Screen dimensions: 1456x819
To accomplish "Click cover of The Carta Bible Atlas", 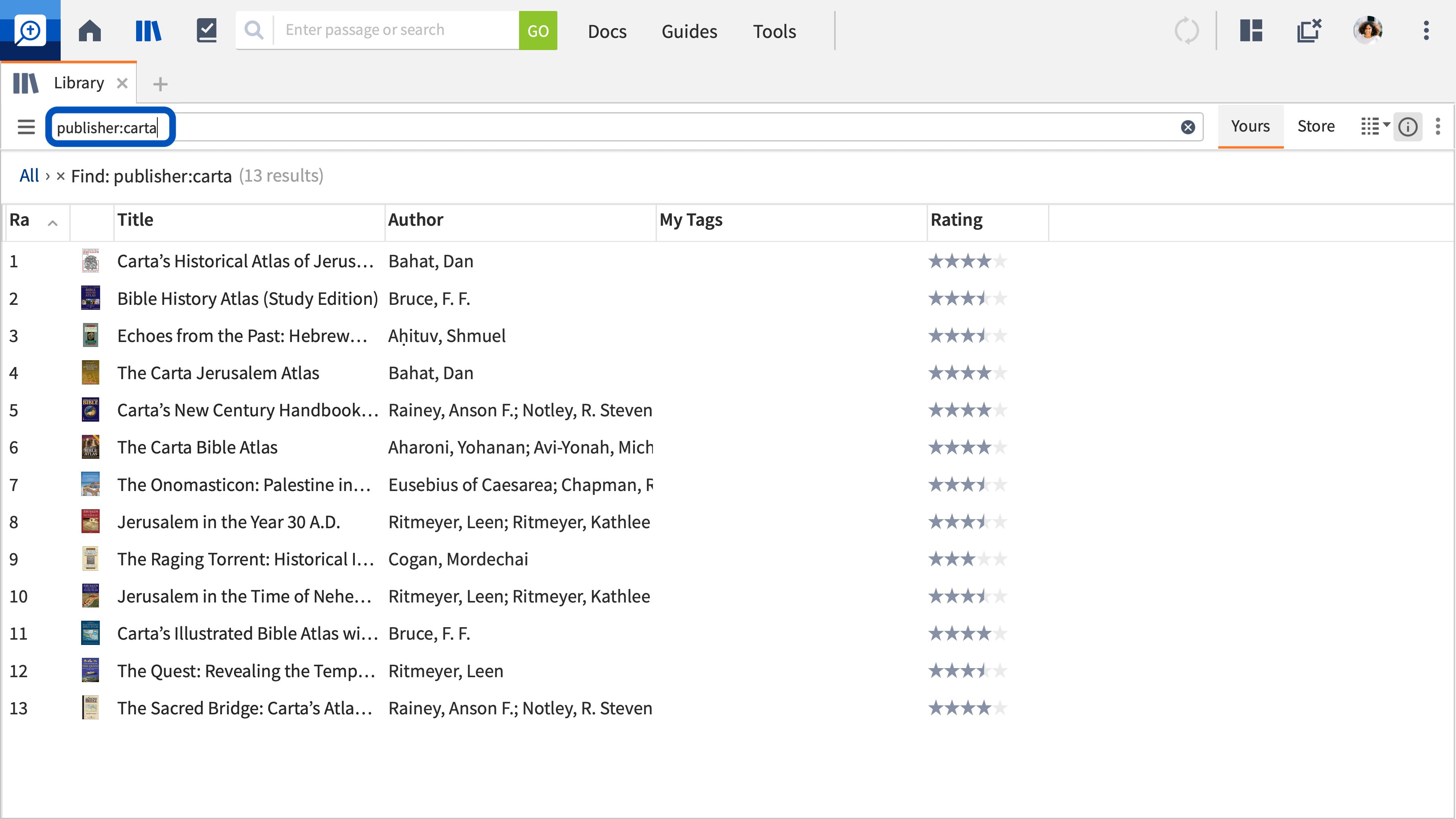I will (x=91, y=448).
